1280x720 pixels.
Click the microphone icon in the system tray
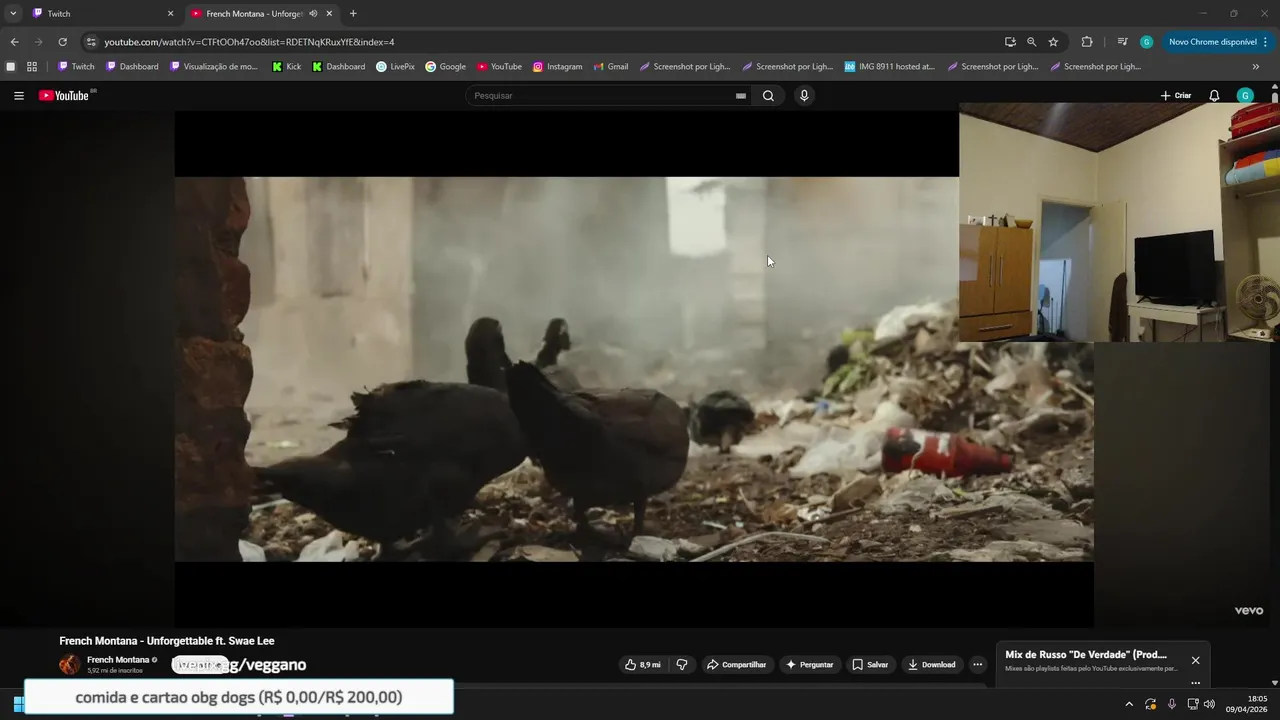(x=1172, y=704)
